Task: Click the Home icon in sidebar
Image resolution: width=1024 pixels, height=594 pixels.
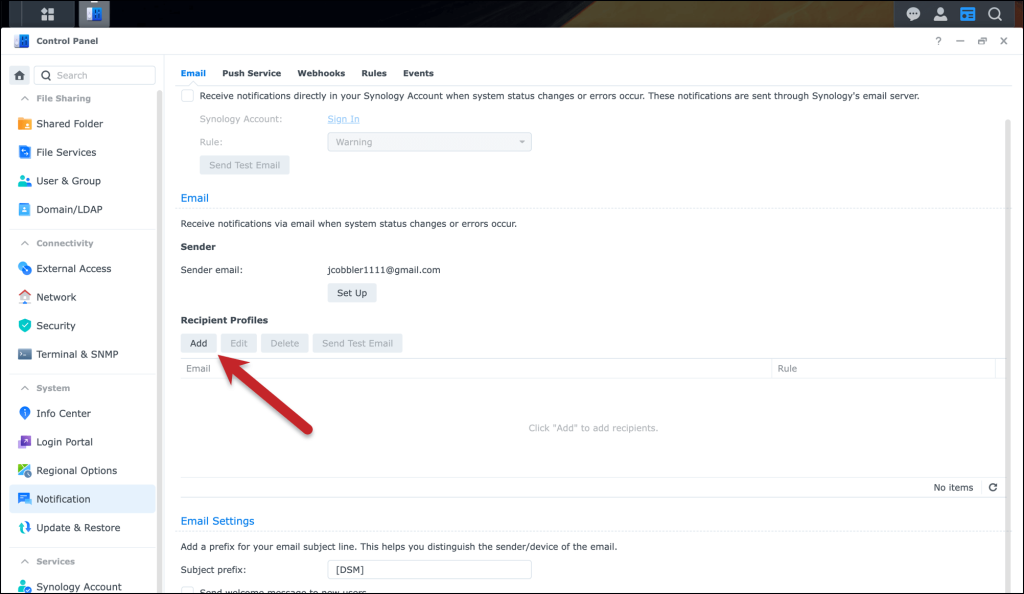Action: 19,75
